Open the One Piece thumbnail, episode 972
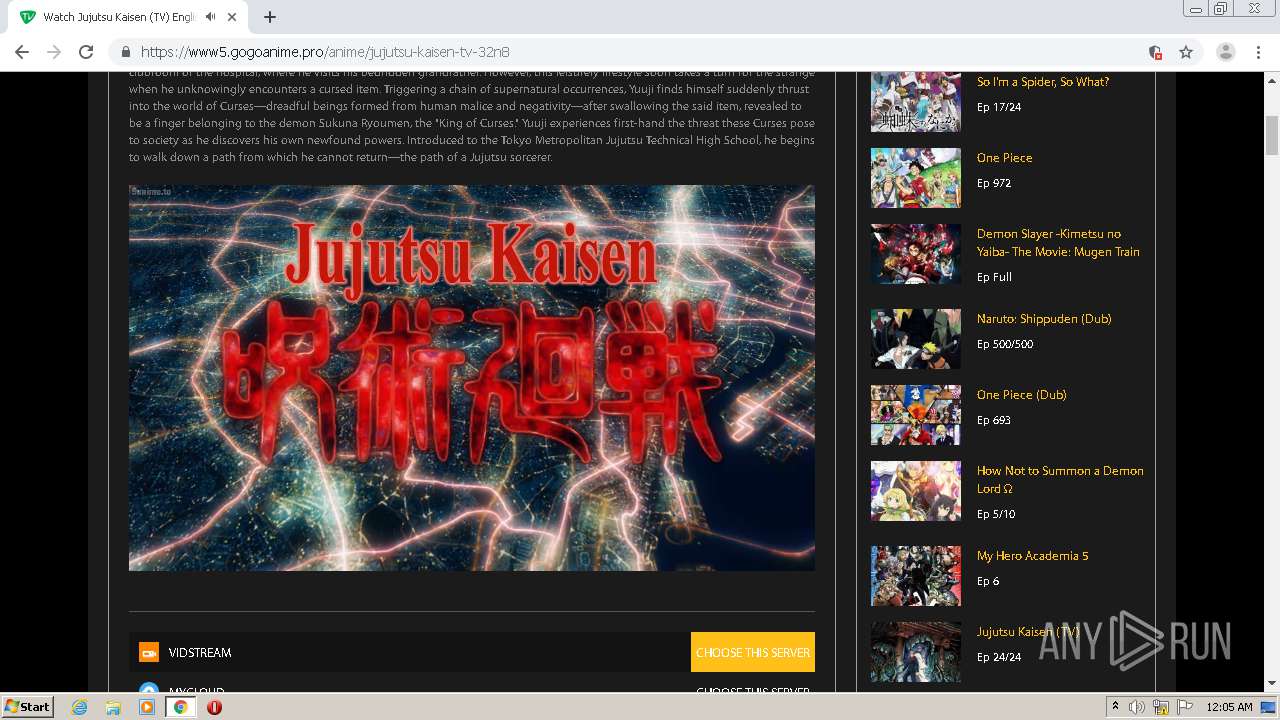This screenshot has height=720, width=1280. [915, 178]
